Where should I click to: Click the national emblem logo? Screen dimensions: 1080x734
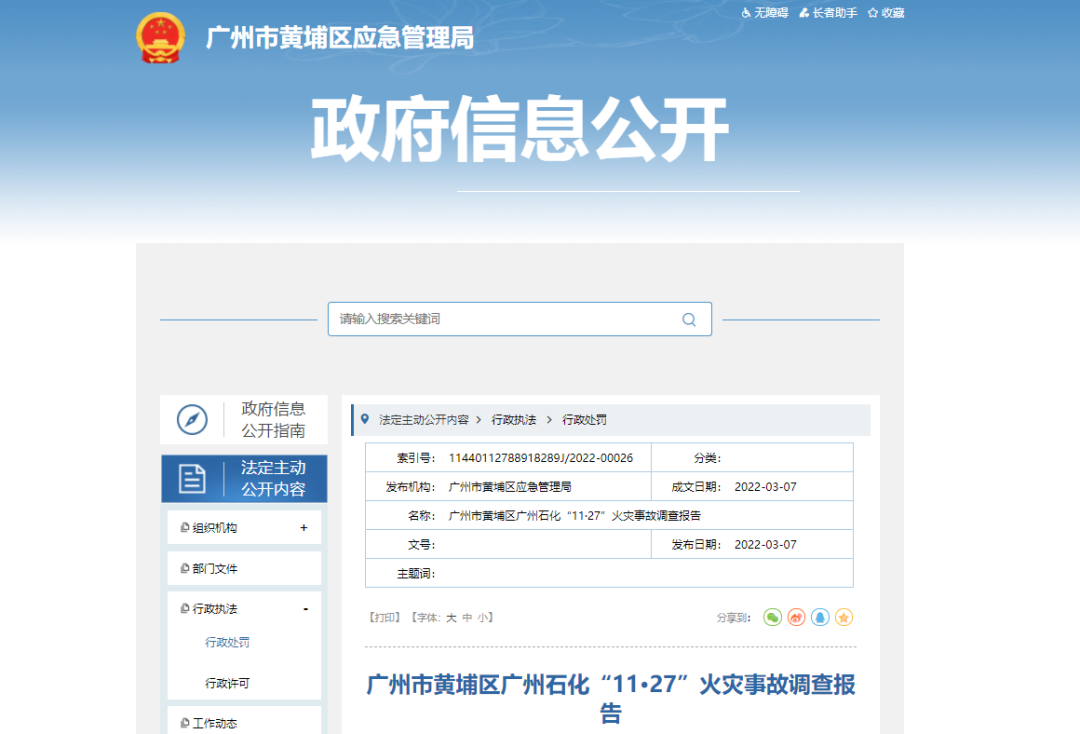(x=160, y=38)
